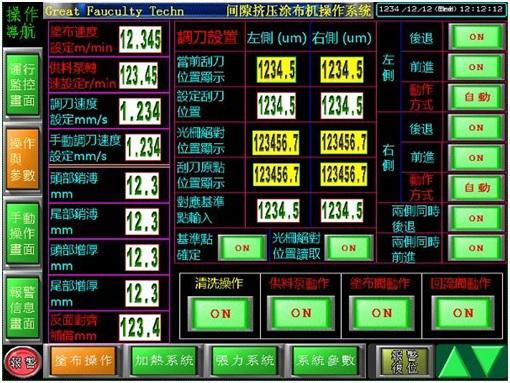The height and width of the screenshot is (383, 510).
Task: Toggle the 供料泵動作 ON switch
Action: click(301, 313)
